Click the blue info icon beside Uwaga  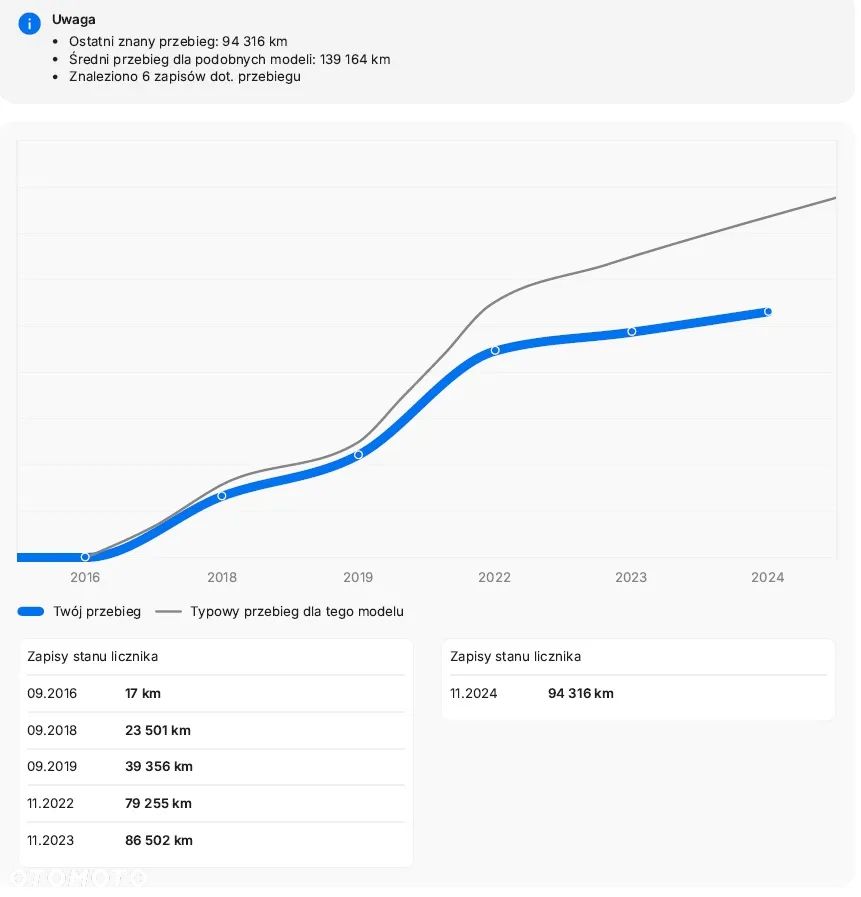tap(29, 24)
